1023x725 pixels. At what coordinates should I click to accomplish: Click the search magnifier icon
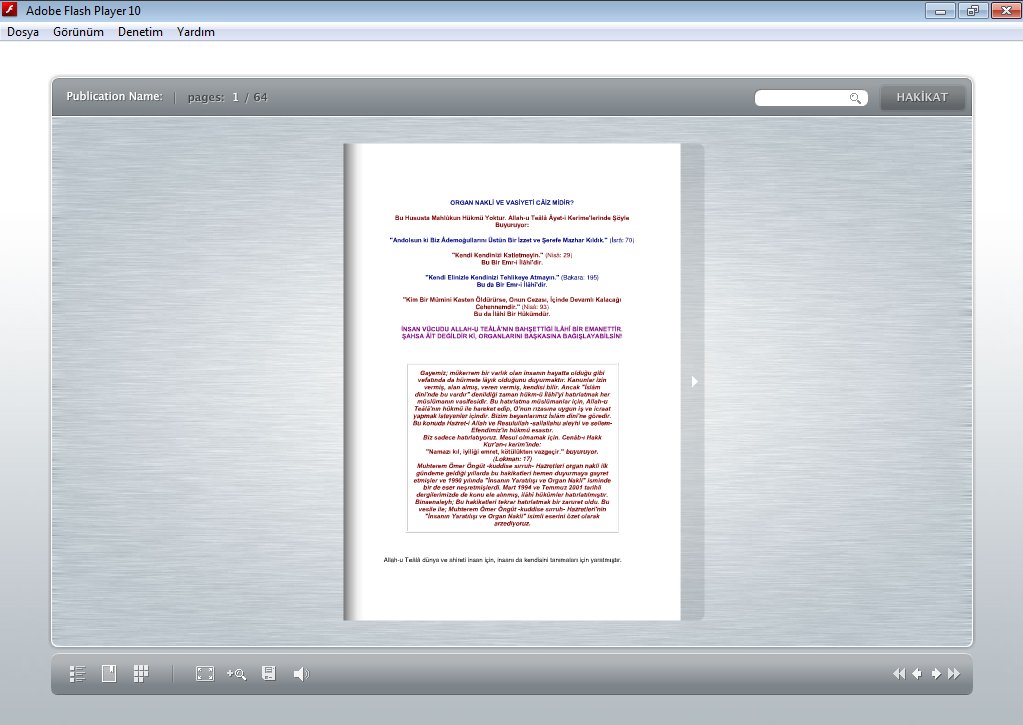coord(855,98)
